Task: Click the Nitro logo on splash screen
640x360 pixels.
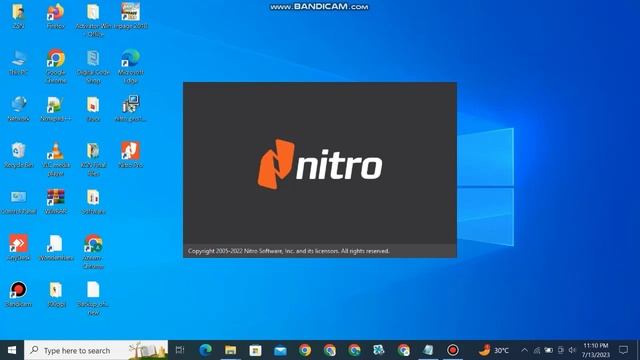Action: click(320, 164)
